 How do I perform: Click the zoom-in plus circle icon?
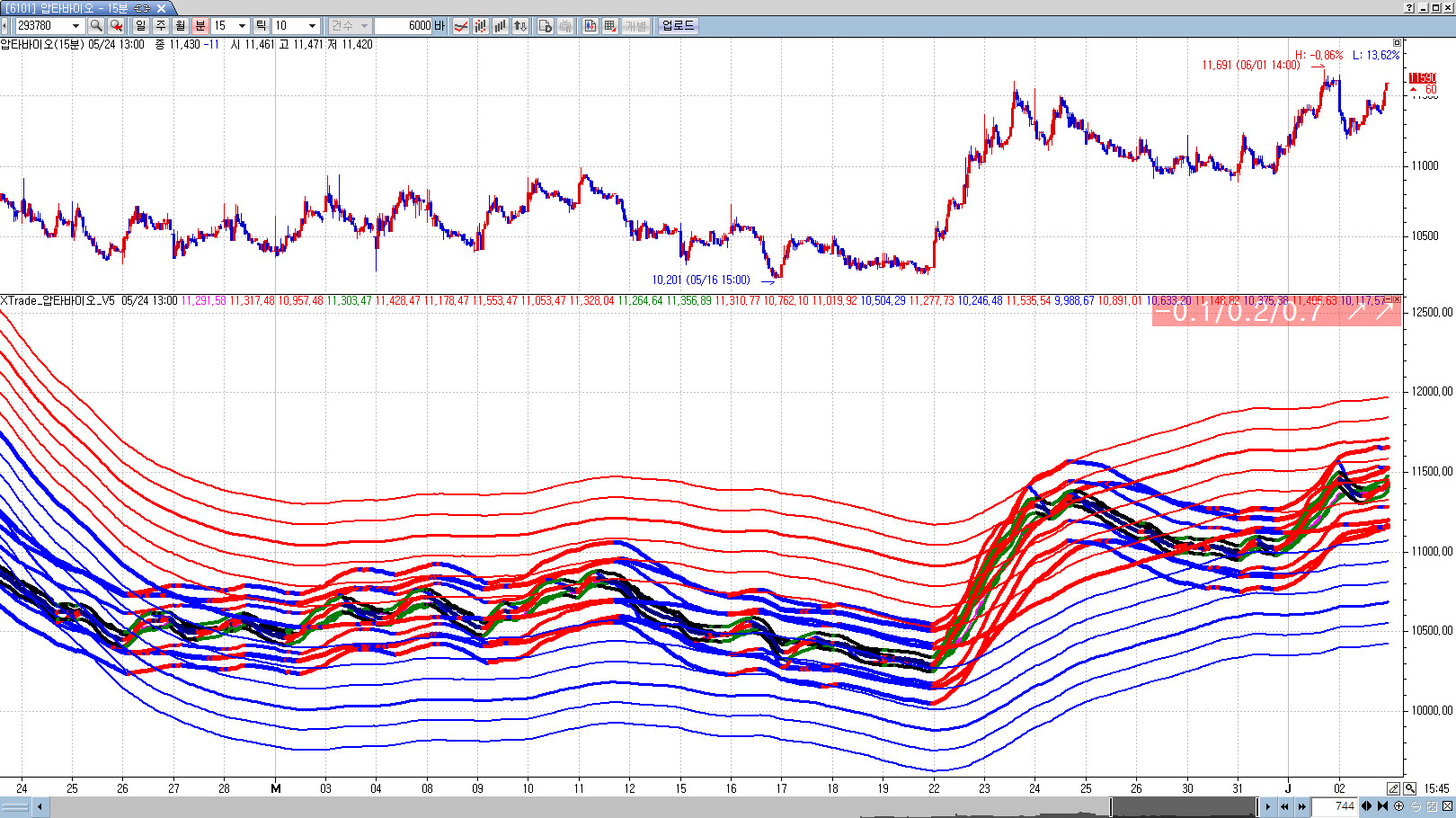[1399, 806]
